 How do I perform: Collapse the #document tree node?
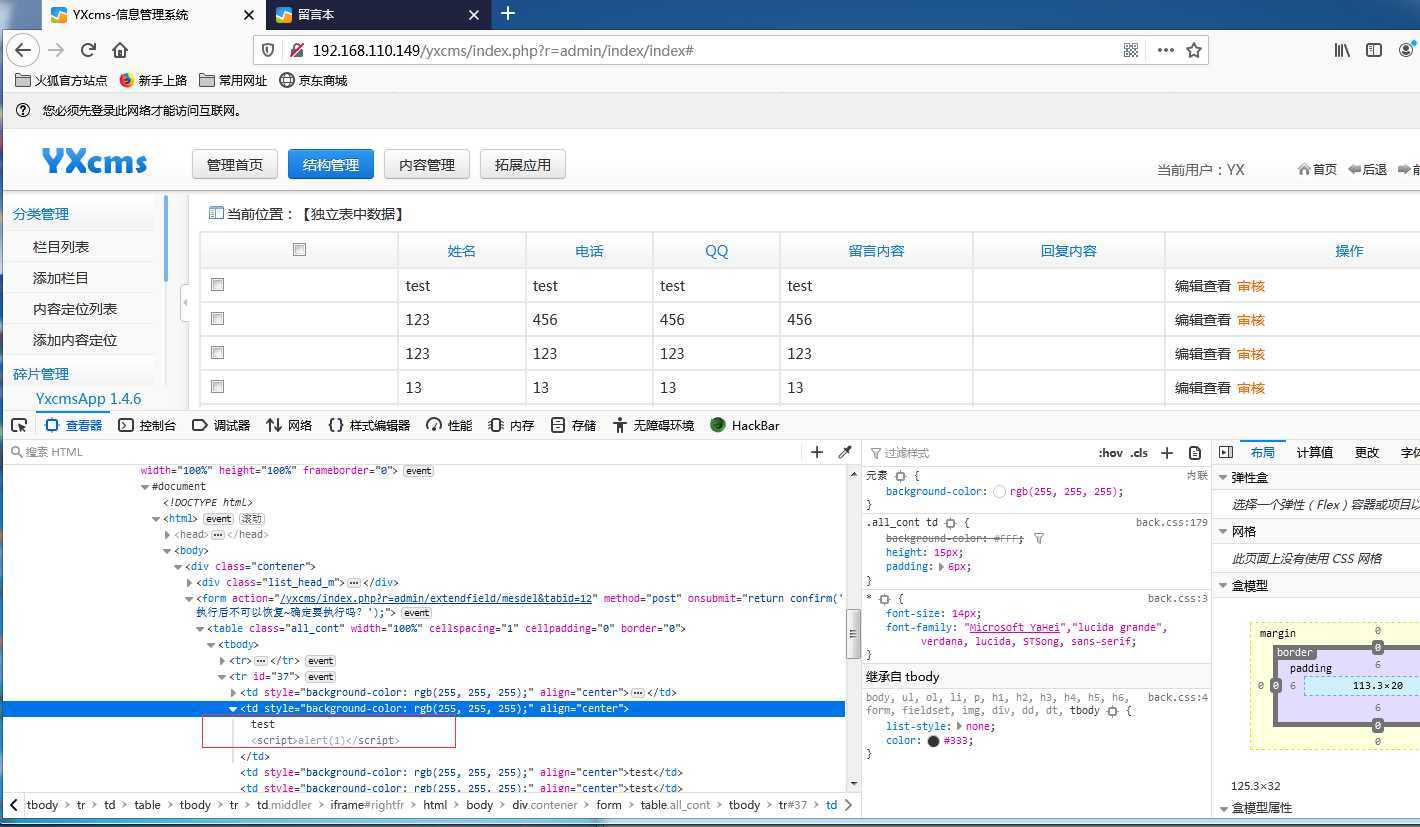[145, 487]
